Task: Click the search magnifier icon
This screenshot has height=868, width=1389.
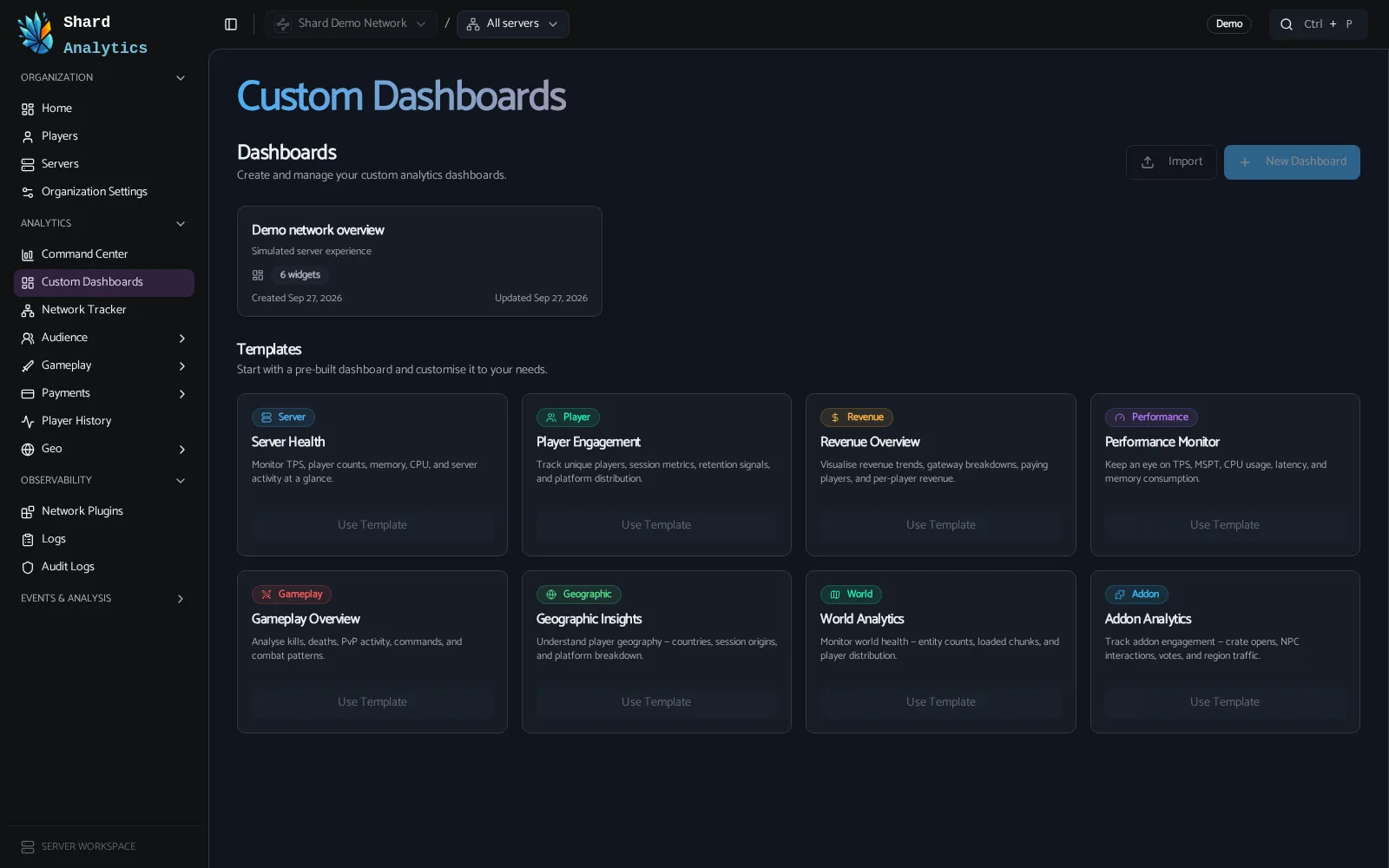Action: [1287, 24]
